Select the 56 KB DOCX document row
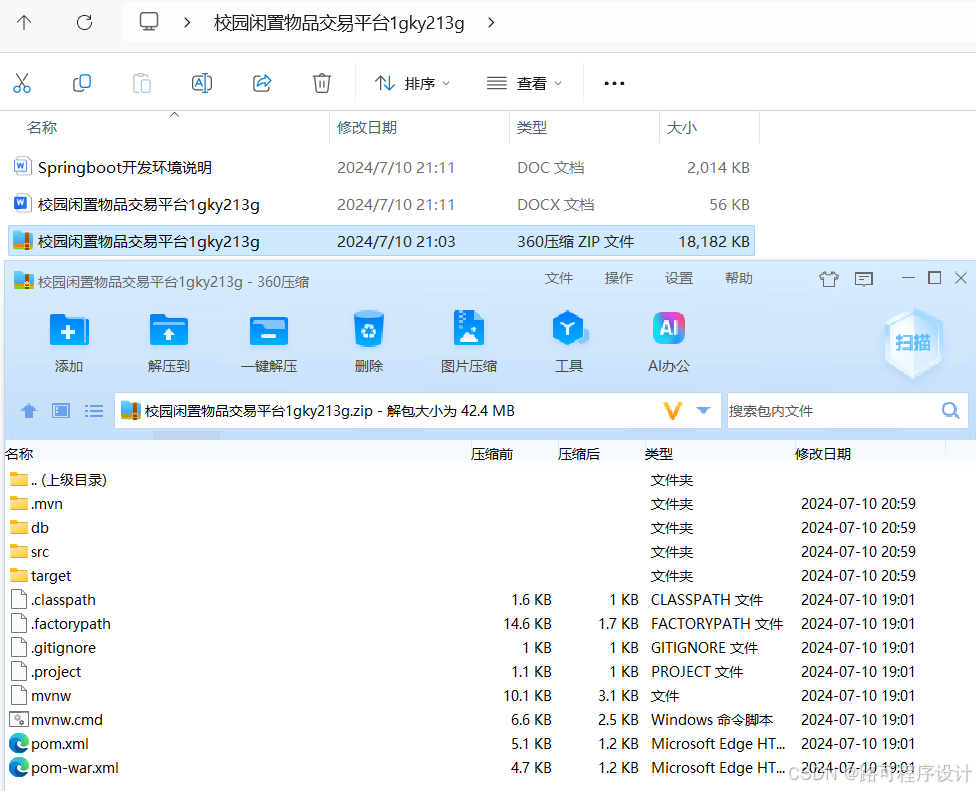 click(381, 205)
